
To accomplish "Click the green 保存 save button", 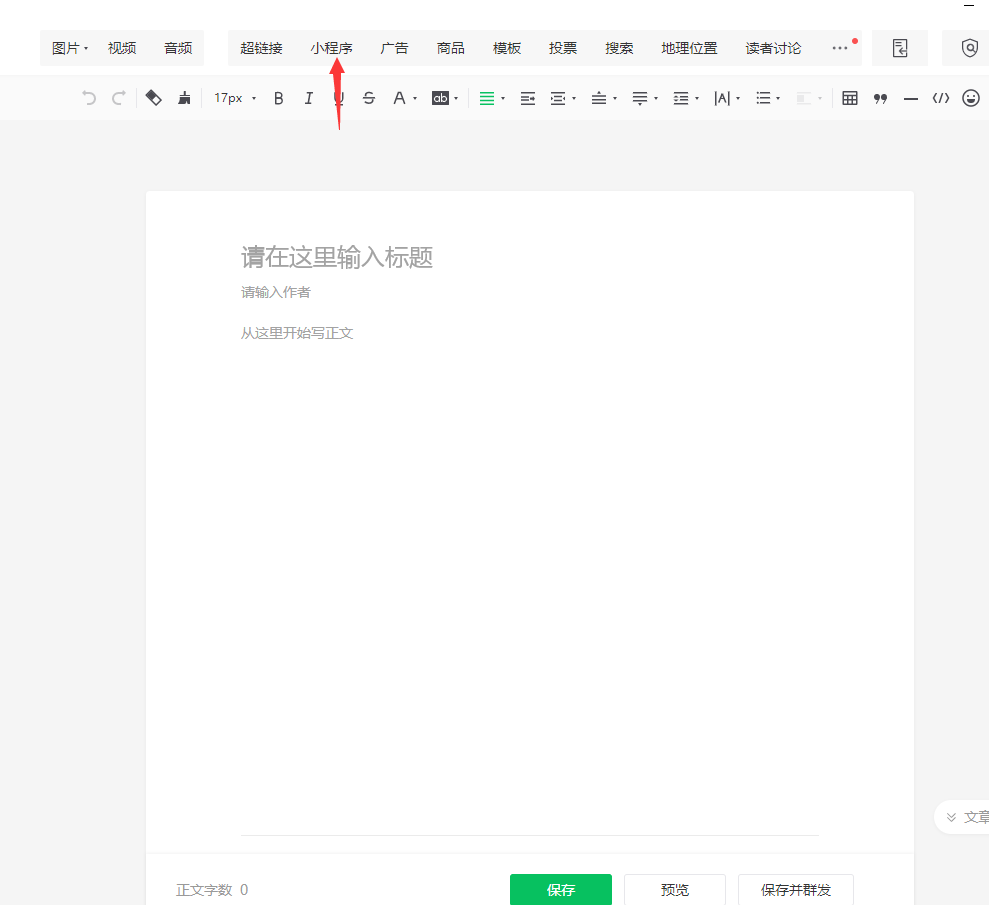I will click(x=561, y=890).
